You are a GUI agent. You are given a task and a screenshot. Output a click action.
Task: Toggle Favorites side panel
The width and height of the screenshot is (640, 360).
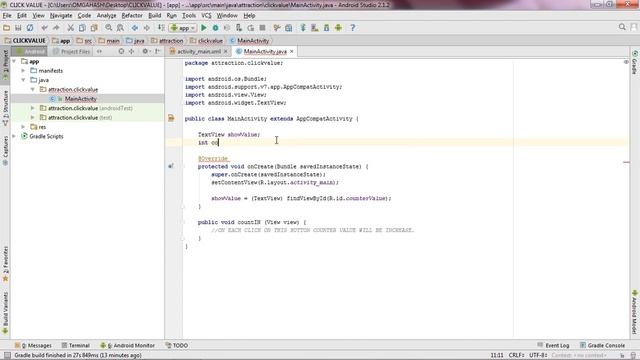pyautogui.click(x=5, y=264)
